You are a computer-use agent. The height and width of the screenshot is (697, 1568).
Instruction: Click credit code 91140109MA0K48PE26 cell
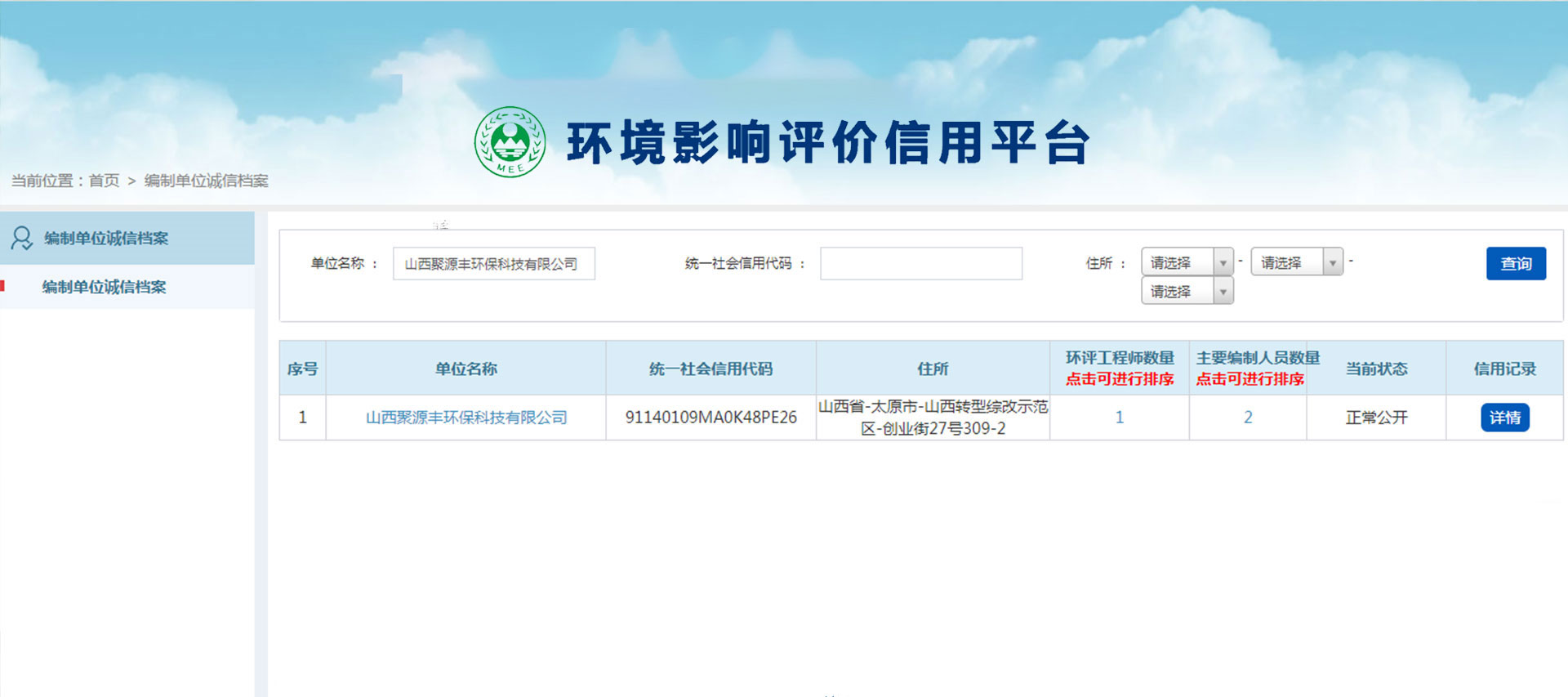click(710, 418)
